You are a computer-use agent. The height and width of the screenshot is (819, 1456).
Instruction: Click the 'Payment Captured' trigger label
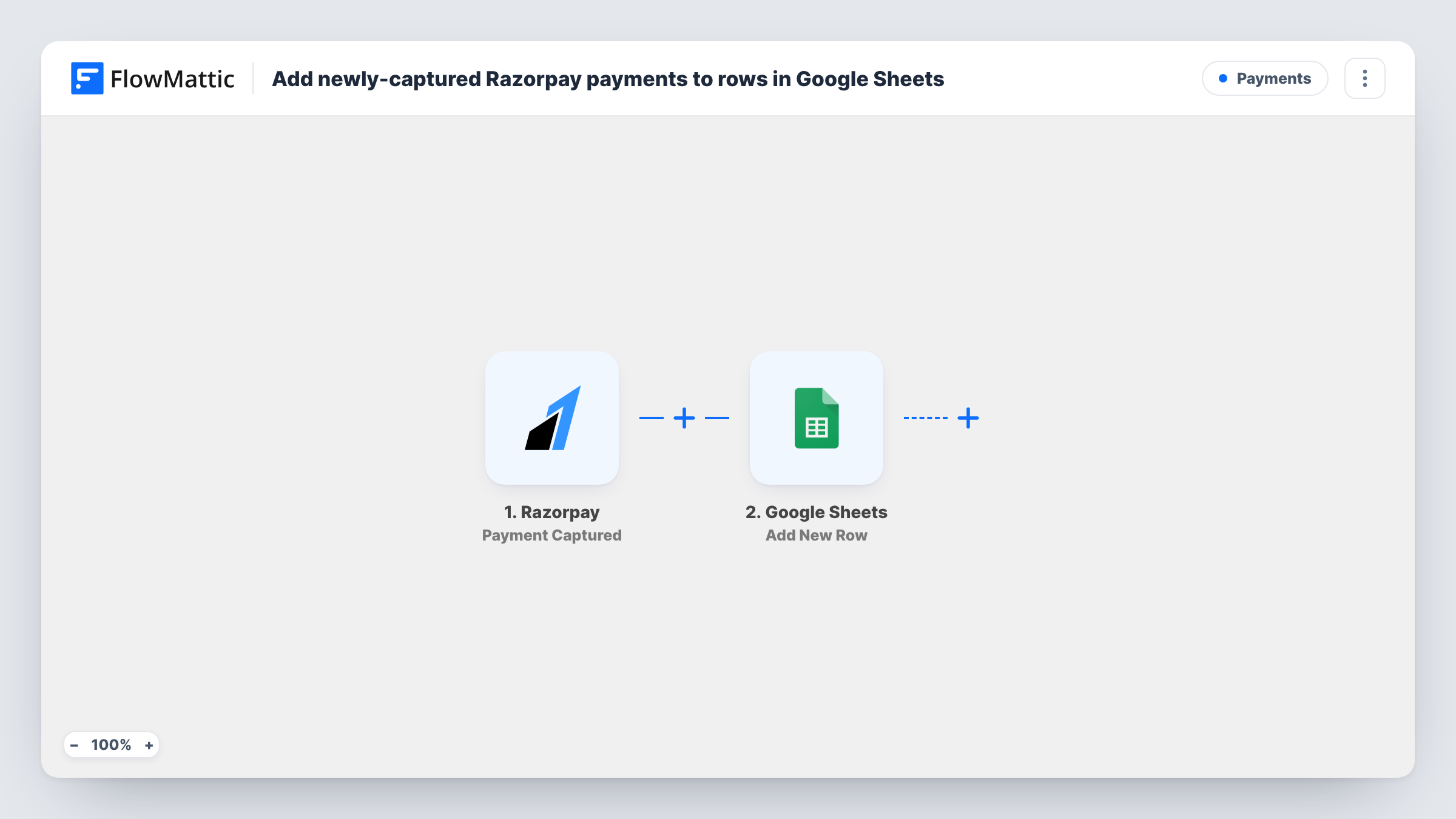552,535
